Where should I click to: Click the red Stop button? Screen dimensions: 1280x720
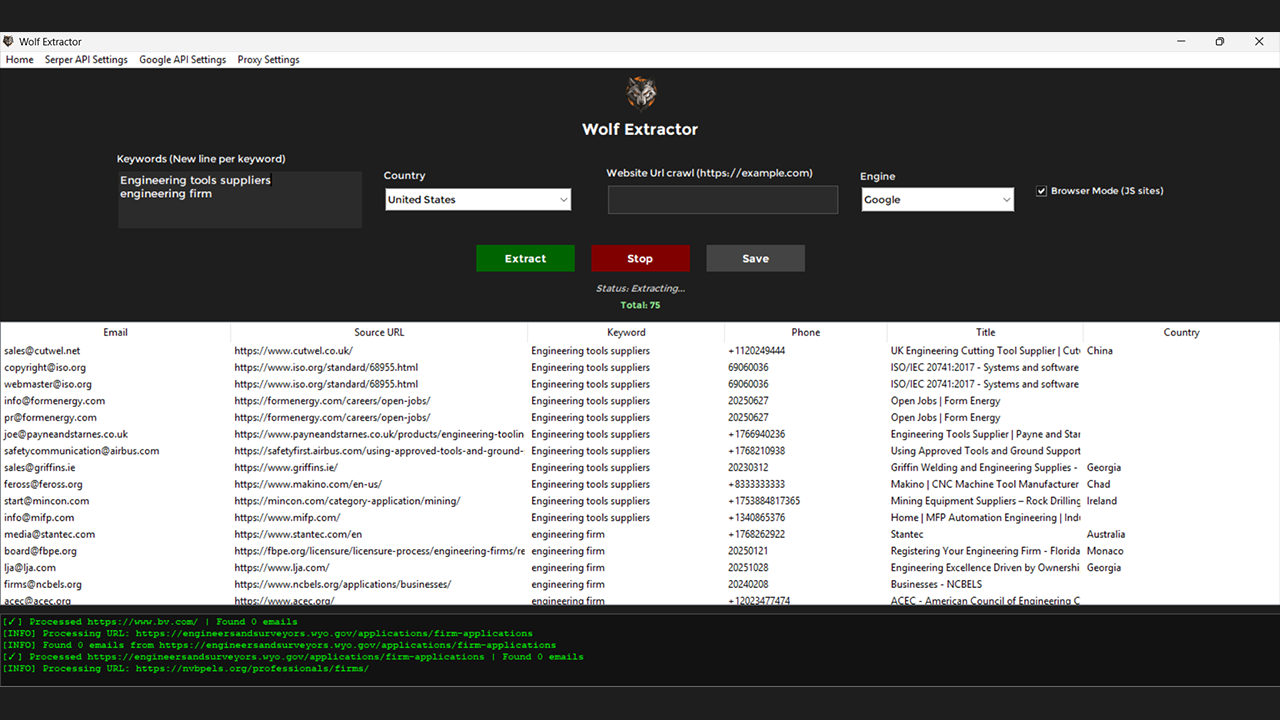point(640,258)
